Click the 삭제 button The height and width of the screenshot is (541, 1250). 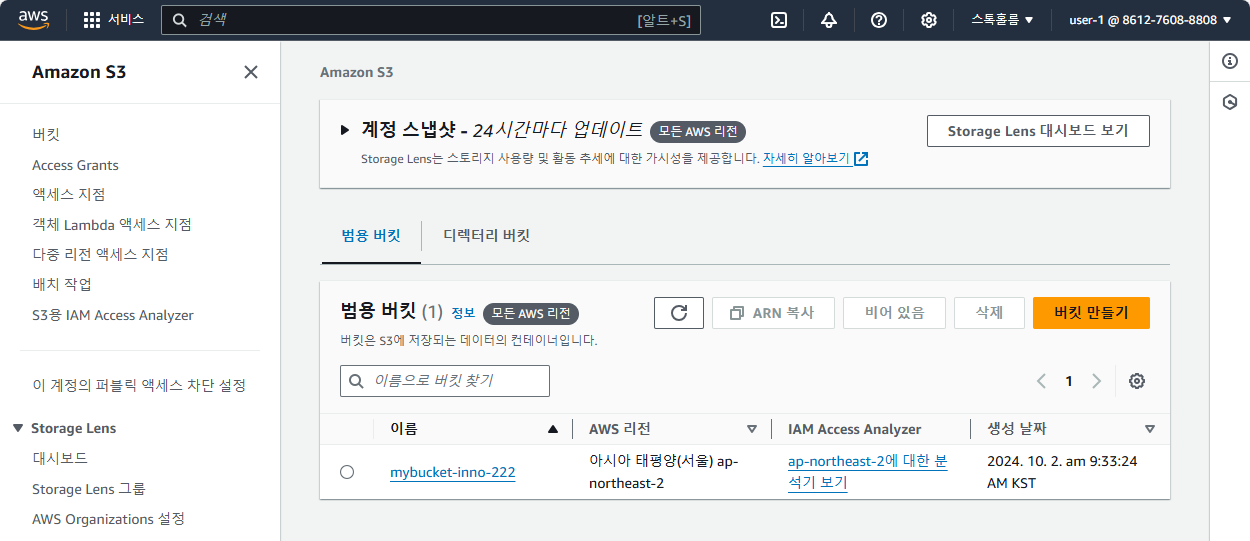click(x=989, y=313)
